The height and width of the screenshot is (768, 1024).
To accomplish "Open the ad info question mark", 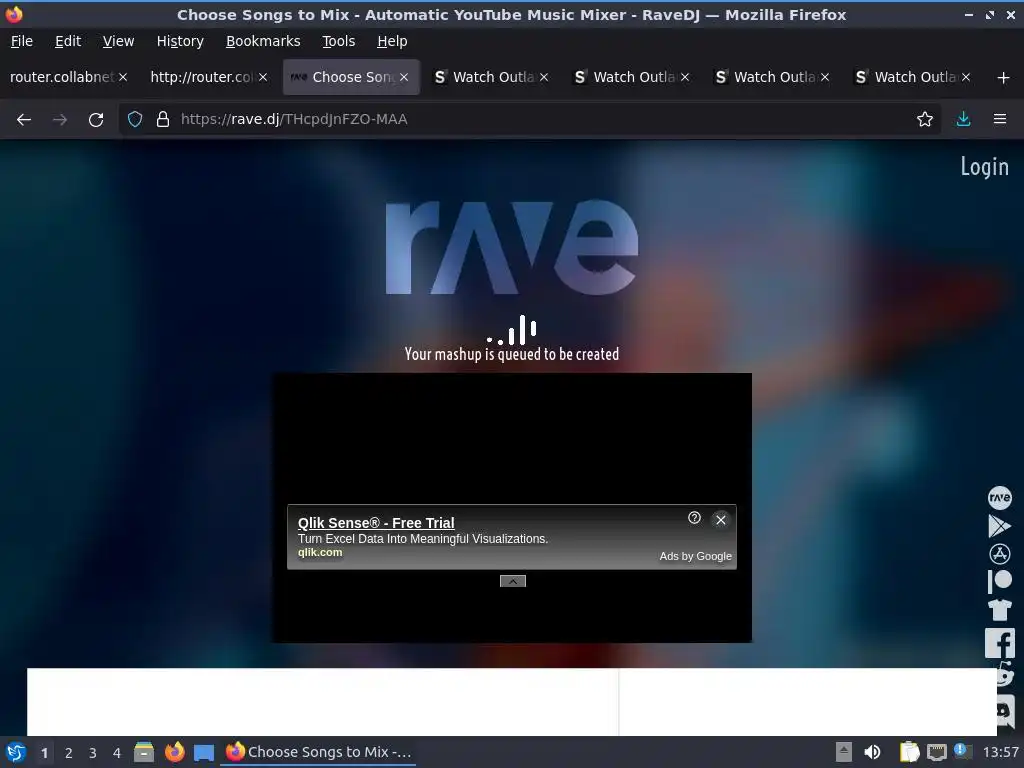I will (x=694, y=518).
